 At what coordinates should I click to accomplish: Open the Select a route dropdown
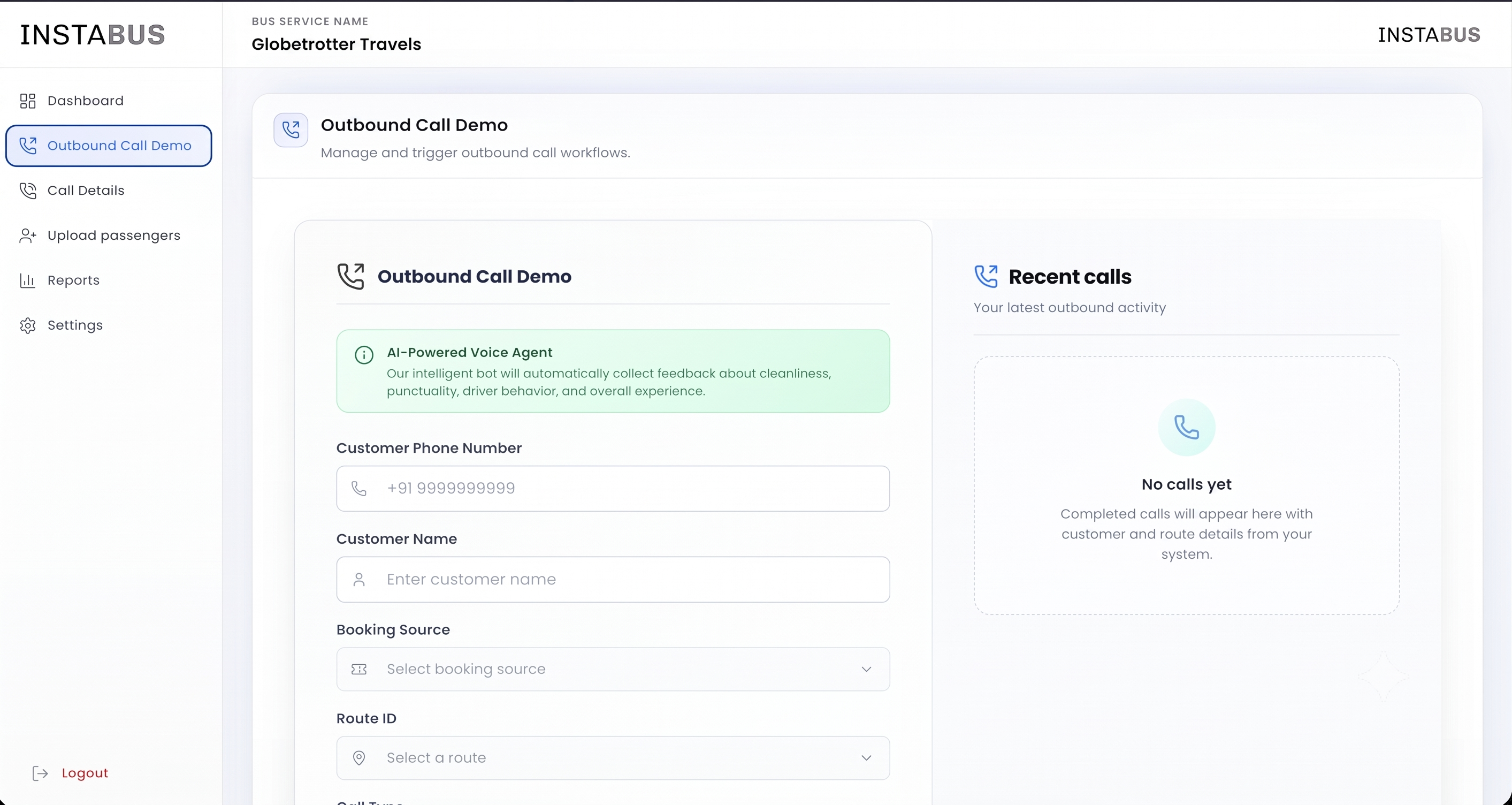coord(613,758)
